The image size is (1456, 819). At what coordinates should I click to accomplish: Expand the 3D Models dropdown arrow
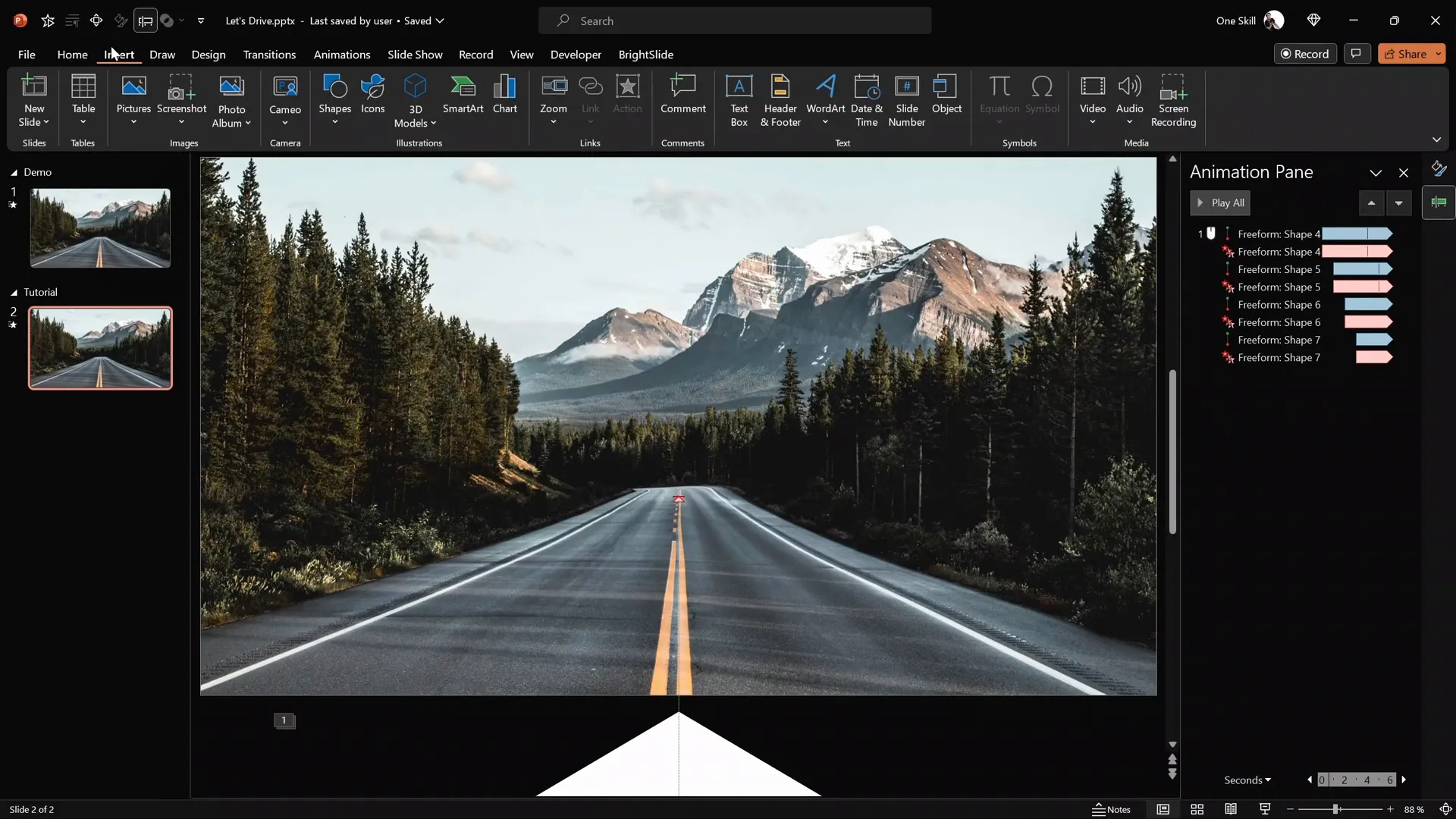coord(433,123)
